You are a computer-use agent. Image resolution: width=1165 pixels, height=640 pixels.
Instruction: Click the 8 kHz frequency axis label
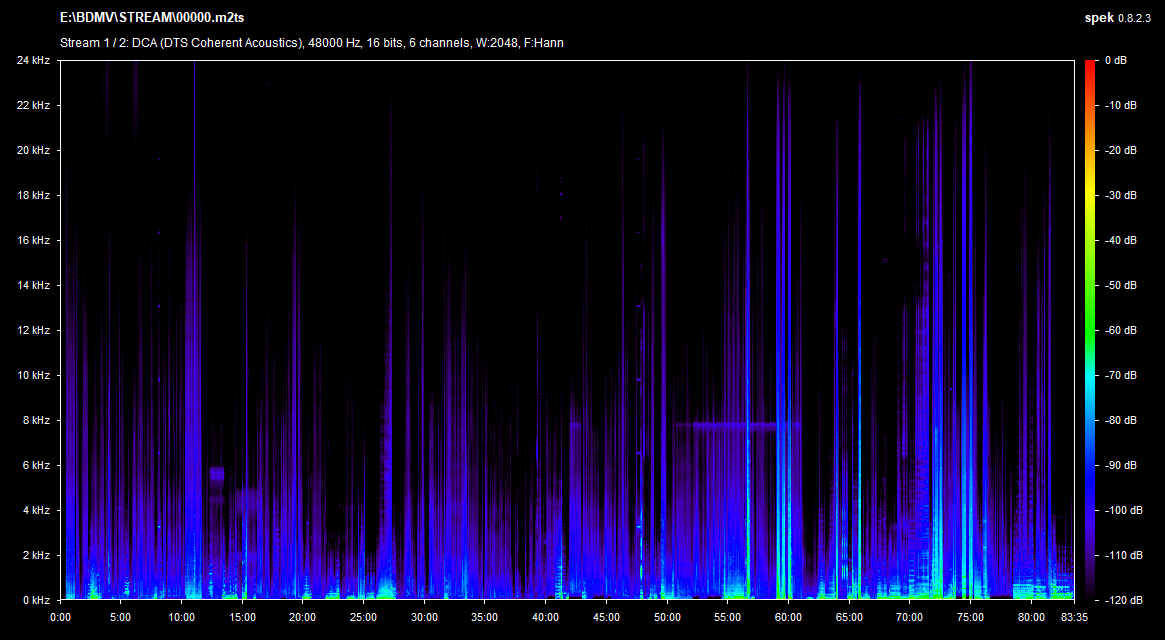tap(36, 421)
